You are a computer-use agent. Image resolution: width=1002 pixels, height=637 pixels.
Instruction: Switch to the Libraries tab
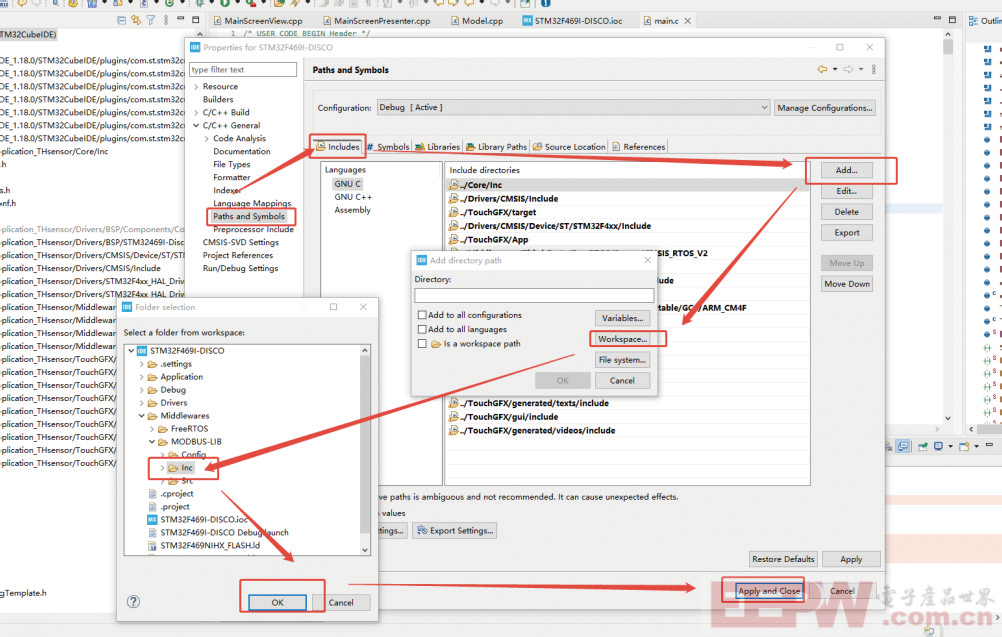[x=438, y=147]
